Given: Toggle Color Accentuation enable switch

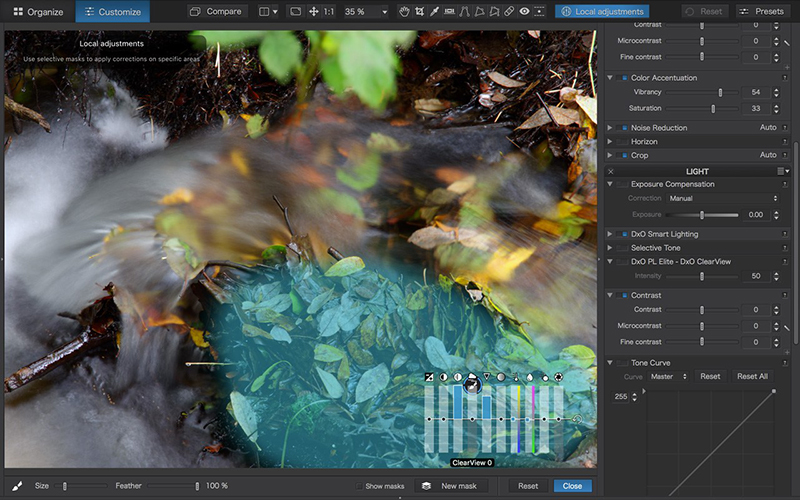Looking at the screenshot, I should click(621, 78).
